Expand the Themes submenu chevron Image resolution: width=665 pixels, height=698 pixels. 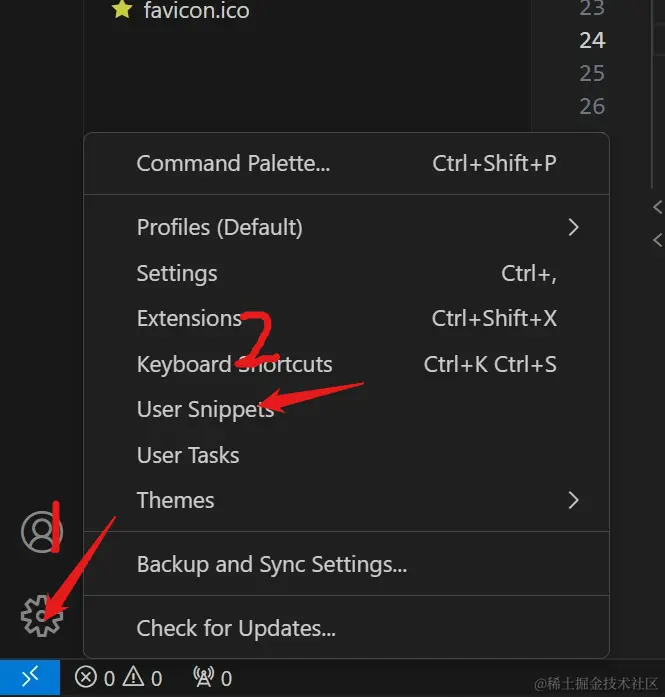(573, 500)
